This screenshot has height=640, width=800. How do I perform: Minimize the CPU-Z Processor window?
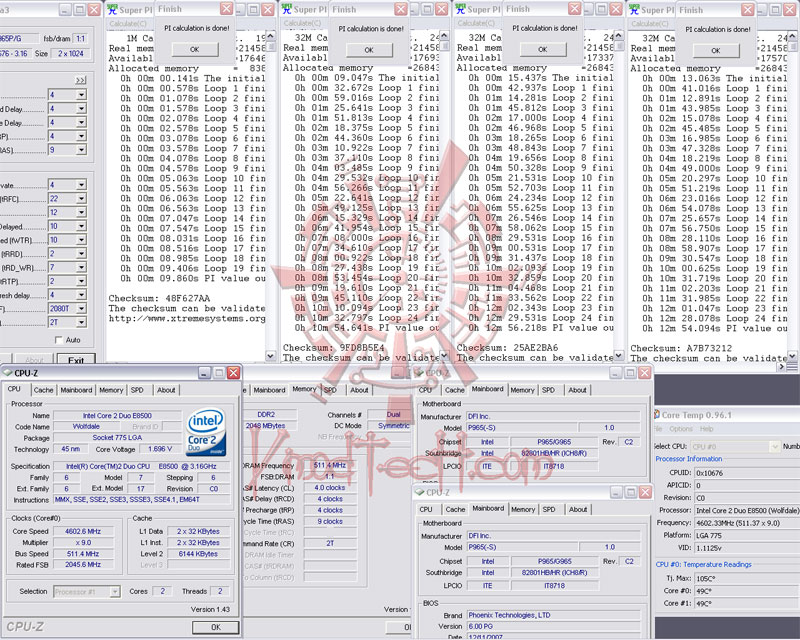point(204,373)
